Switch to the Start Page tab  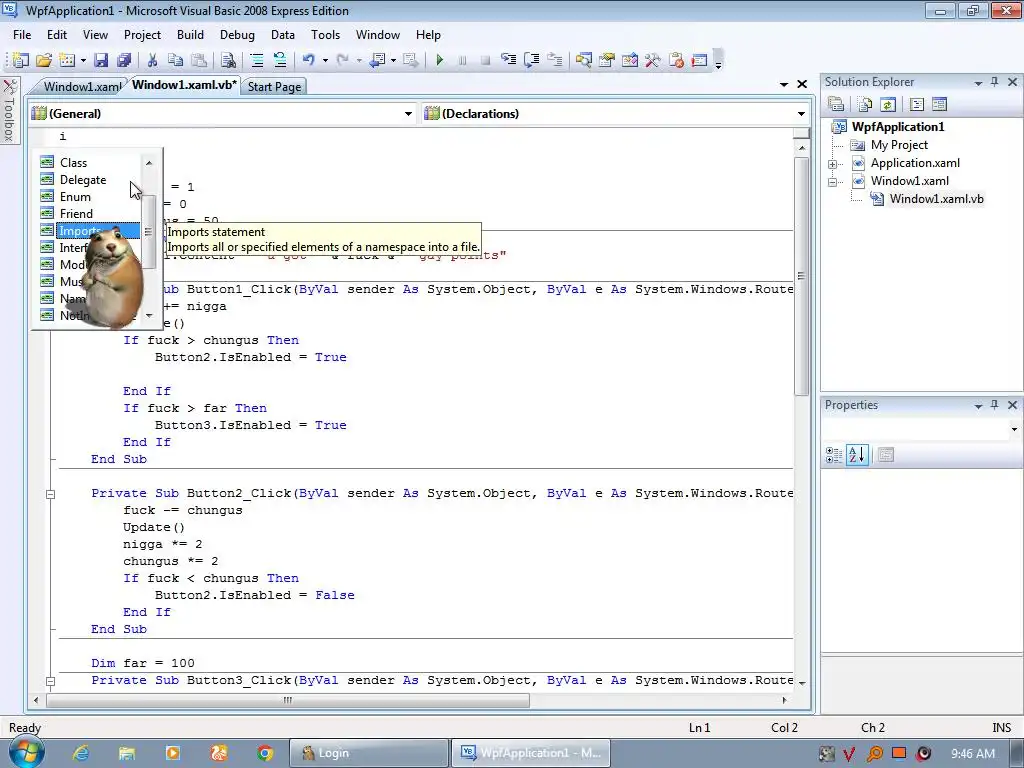[x=274, y=86]
